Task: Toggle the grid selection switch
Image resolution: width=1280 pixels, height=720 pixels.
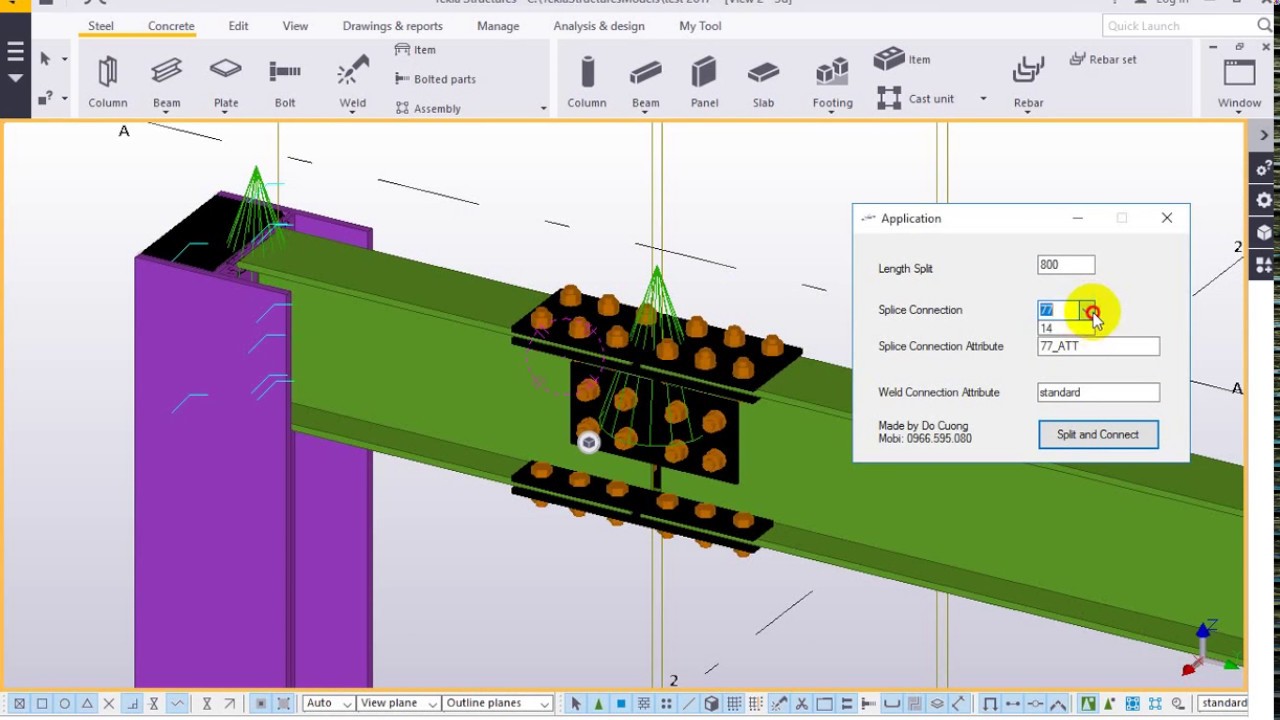Action: [x=734, y=703]
